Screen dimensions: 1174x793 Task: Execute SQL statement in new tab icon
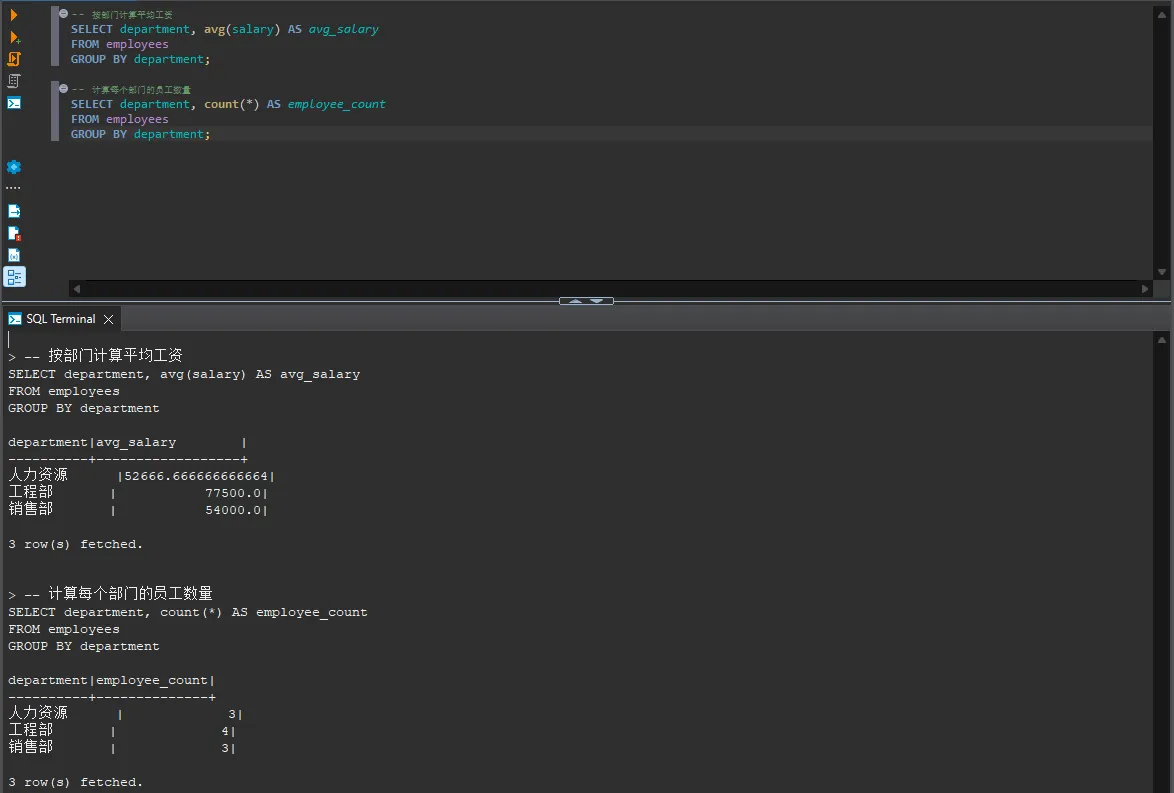pyautogui.click(x=13, y=37)
